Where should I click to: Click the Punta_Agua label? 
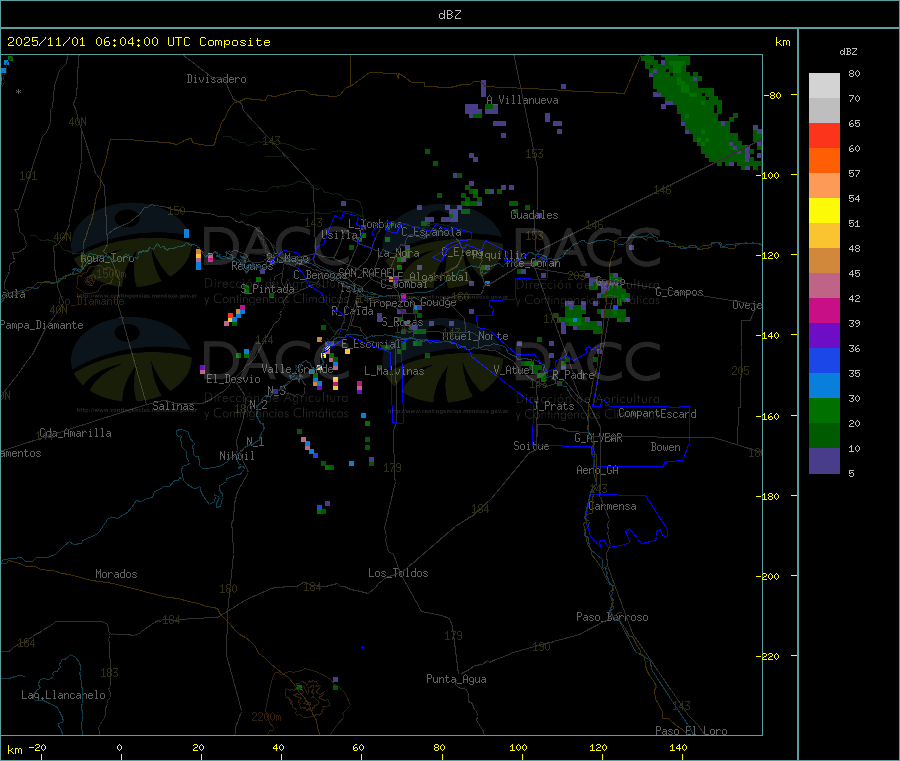456,679
